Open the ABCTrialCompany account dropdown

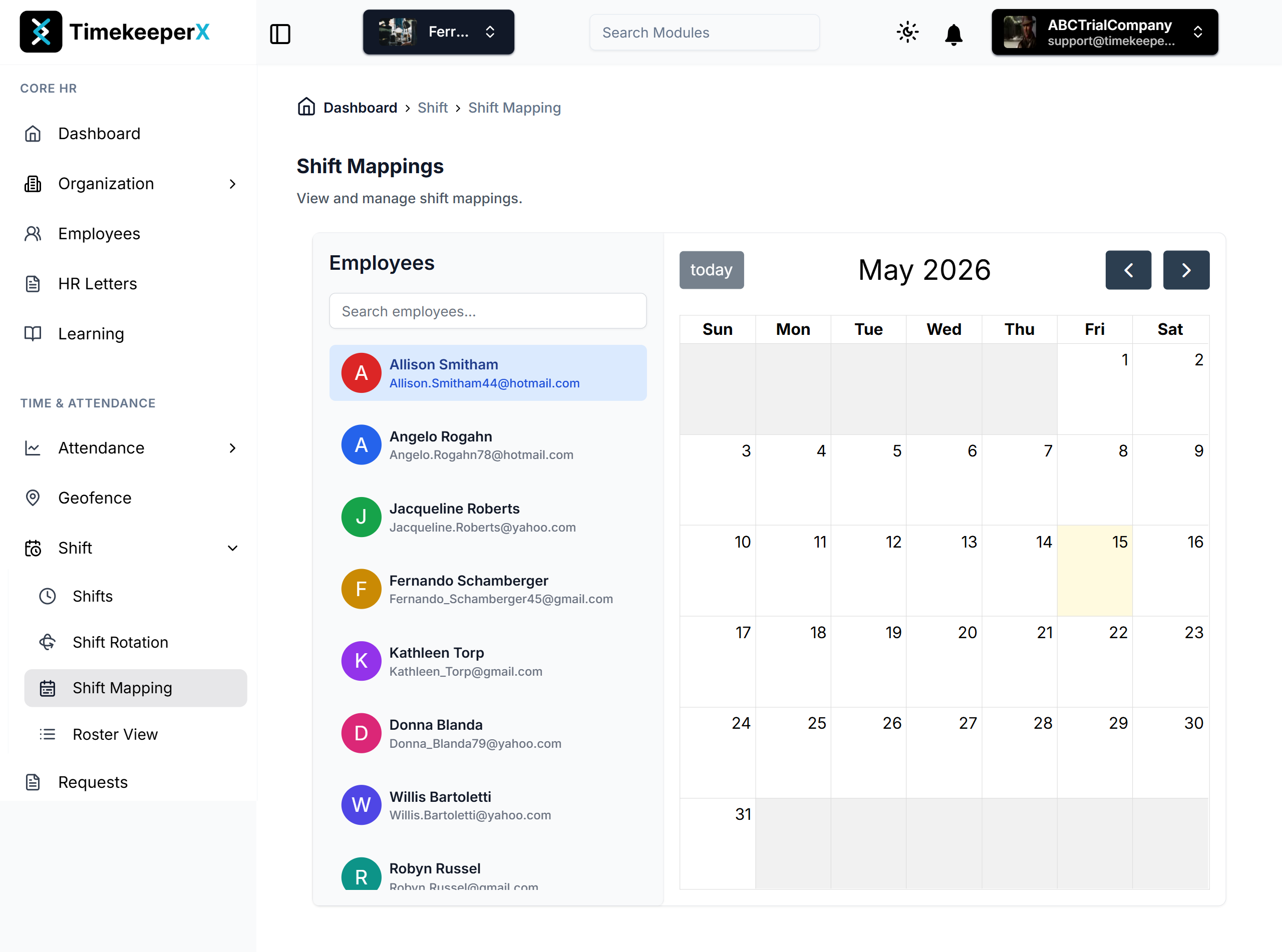pyautogui.click(x=1104, y=32)
